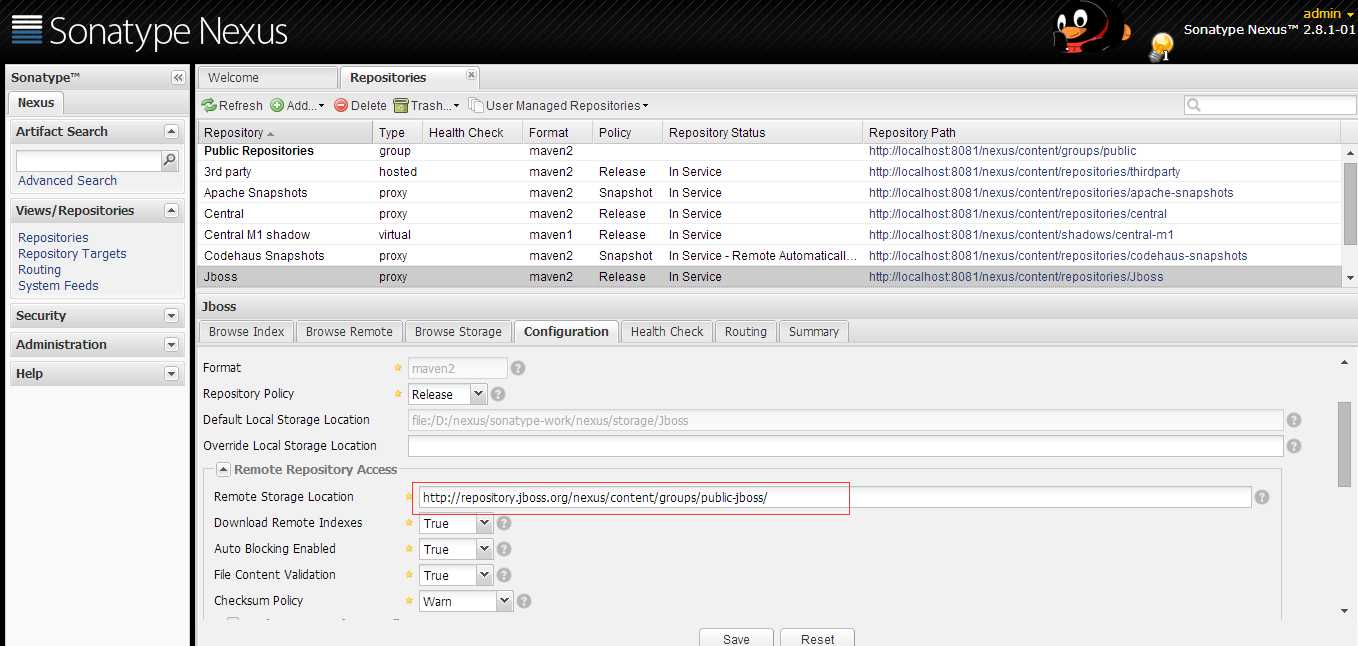Click the Remote Storage Location field

coord(834,497)
